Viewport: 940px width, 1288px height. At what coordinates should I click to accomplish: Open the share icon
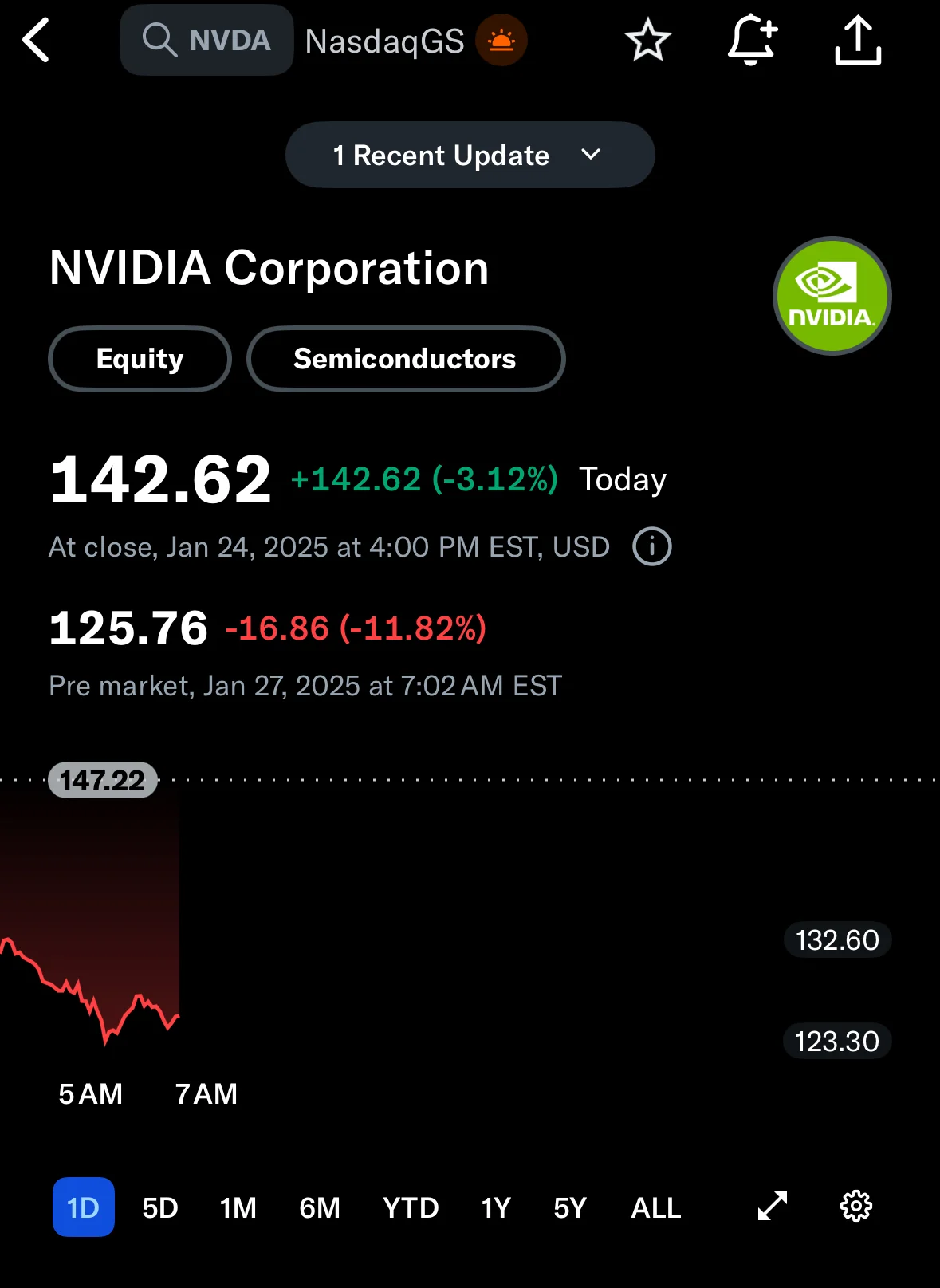coord(858,40)
